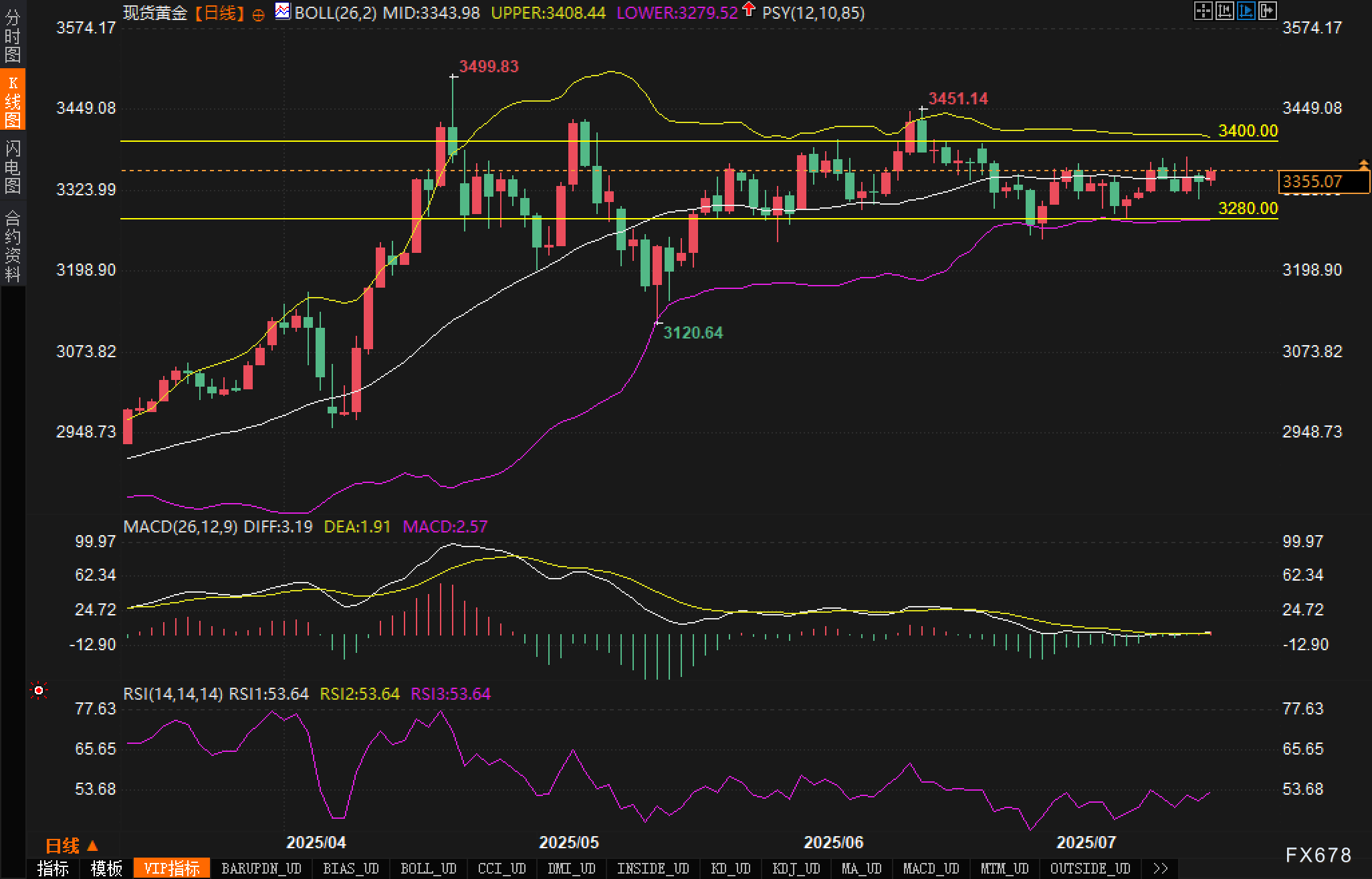Select the MACD_UD indicator tab
This screenshot has width=1372, height=879.
pos(931,868)
